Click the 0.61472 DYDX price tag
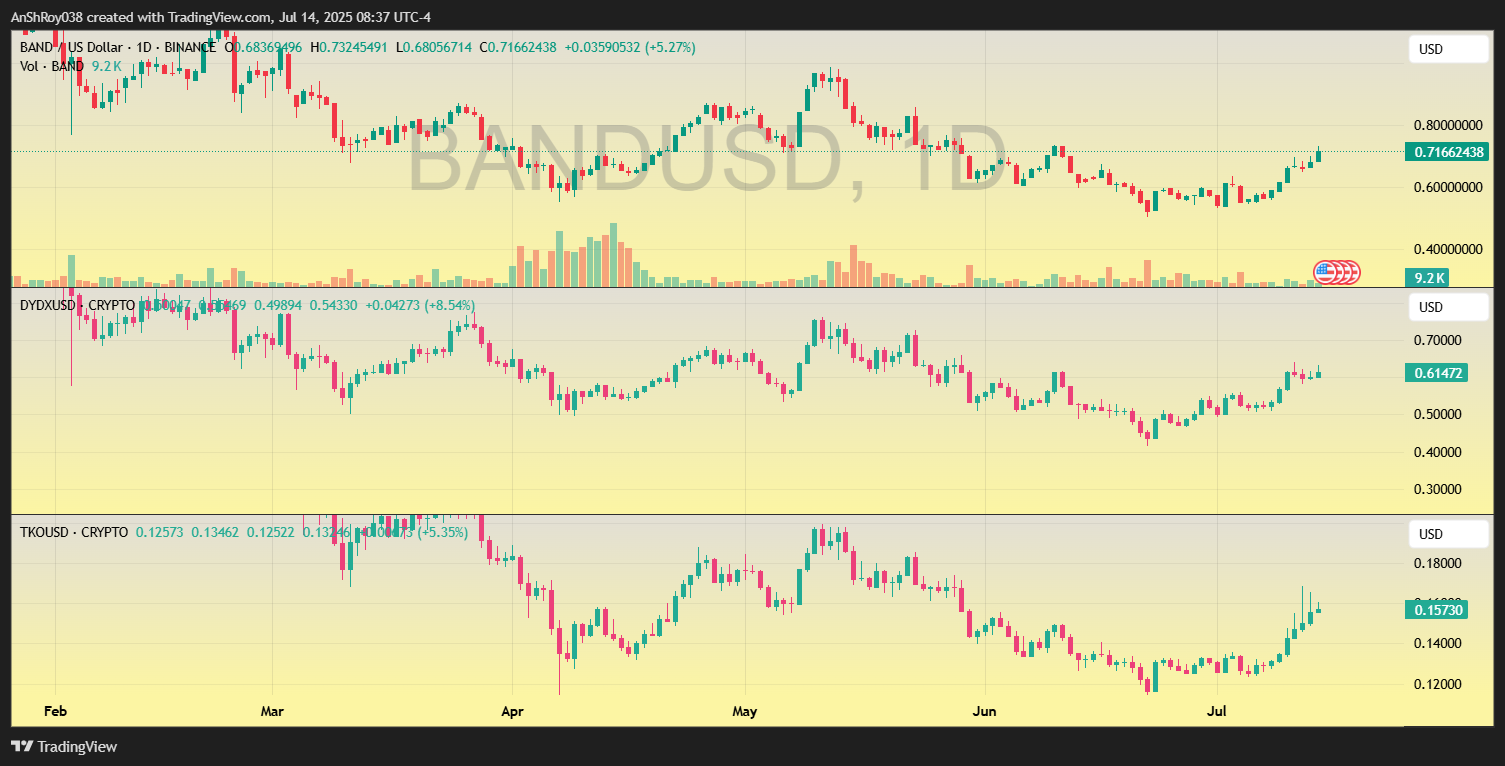 [1440, 373]
